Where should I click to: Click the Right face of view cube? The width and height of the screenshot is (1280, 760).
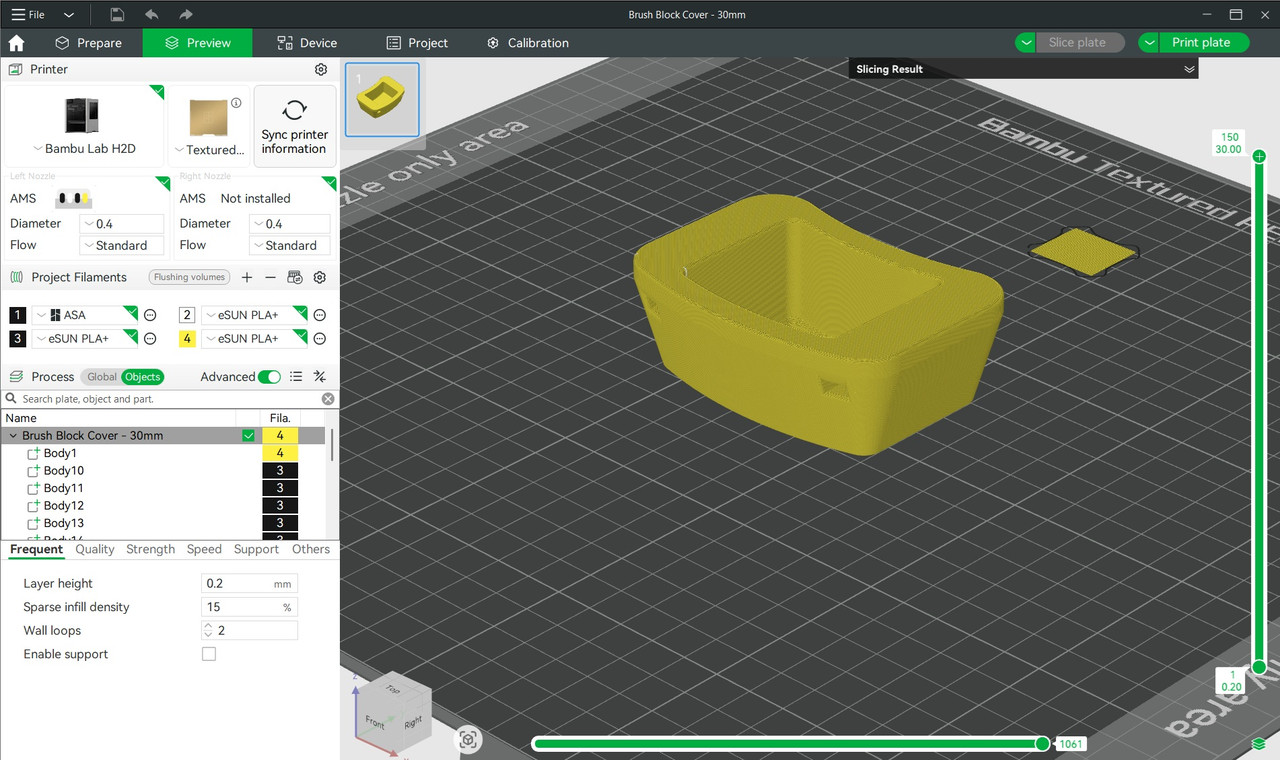[413, 721]
